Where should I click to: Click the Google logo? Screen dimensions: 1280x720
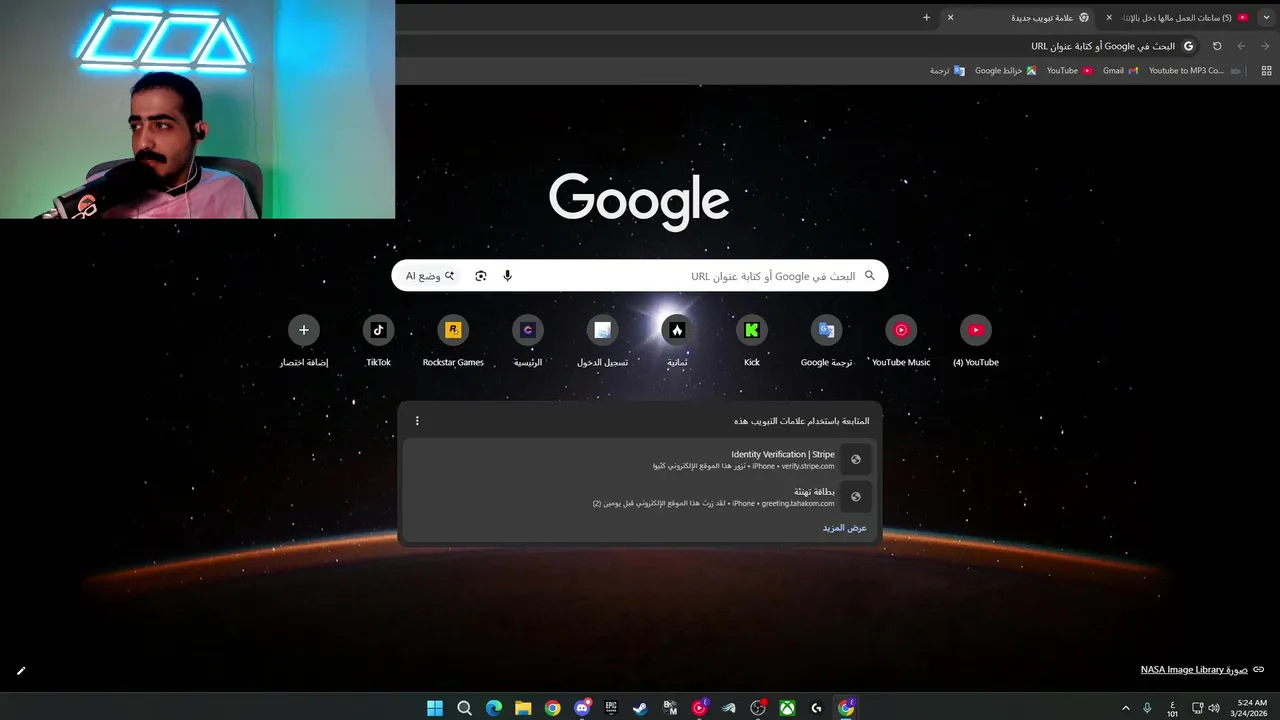coord(639,201)
